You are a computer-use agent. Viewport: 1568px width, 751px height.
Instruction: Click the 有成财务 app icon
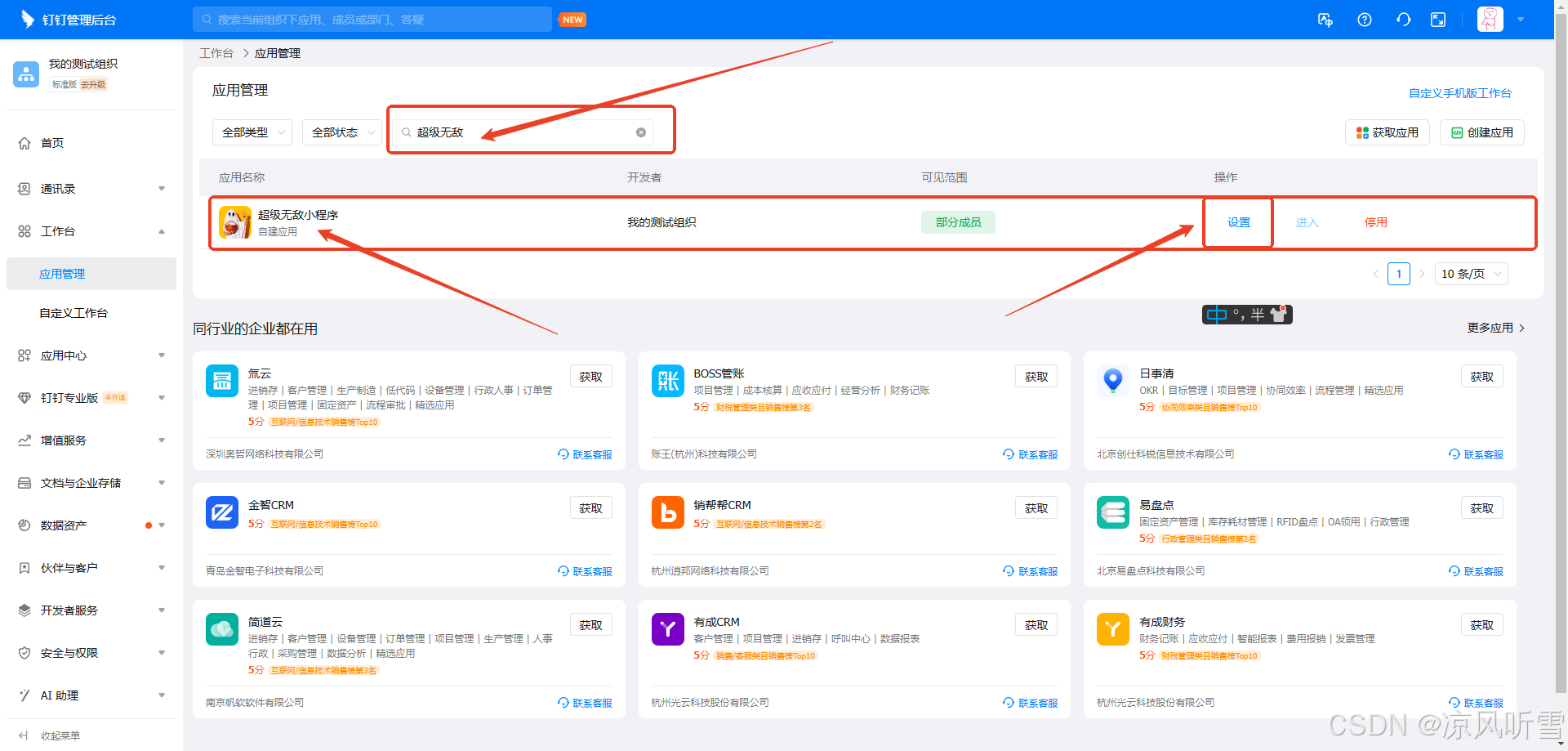pyautogui.click(x=1113, y=629)
